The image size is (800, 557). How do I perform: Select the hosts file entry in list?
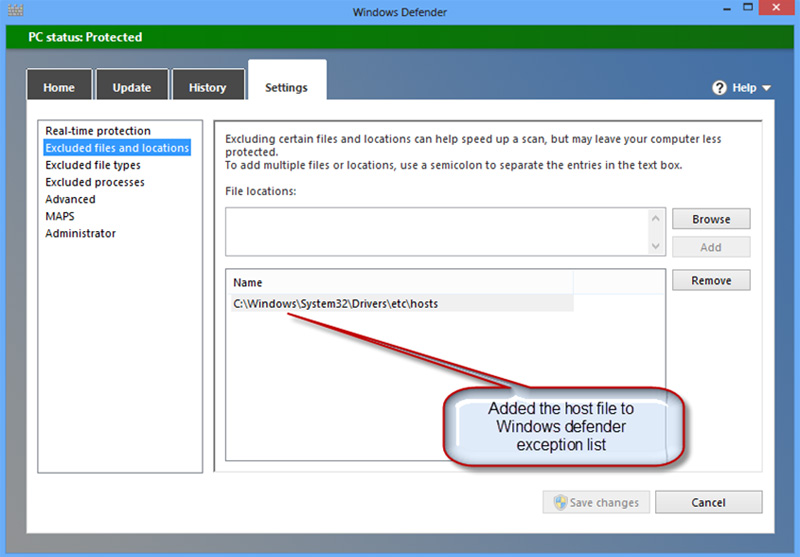(x=336, y=303)
